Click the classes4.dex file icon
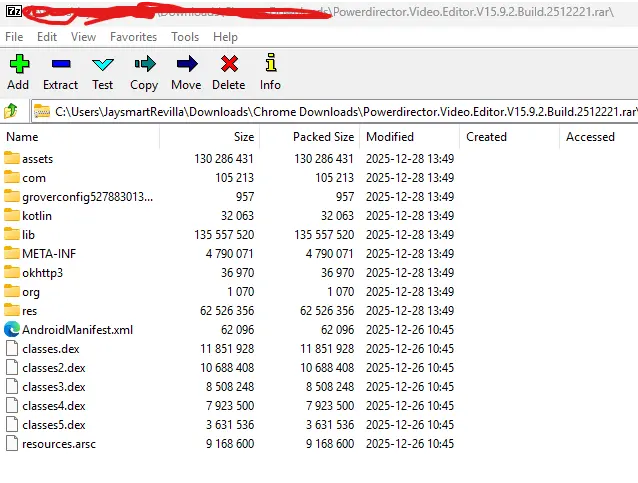638x483 pixels. tap(12, 405)
